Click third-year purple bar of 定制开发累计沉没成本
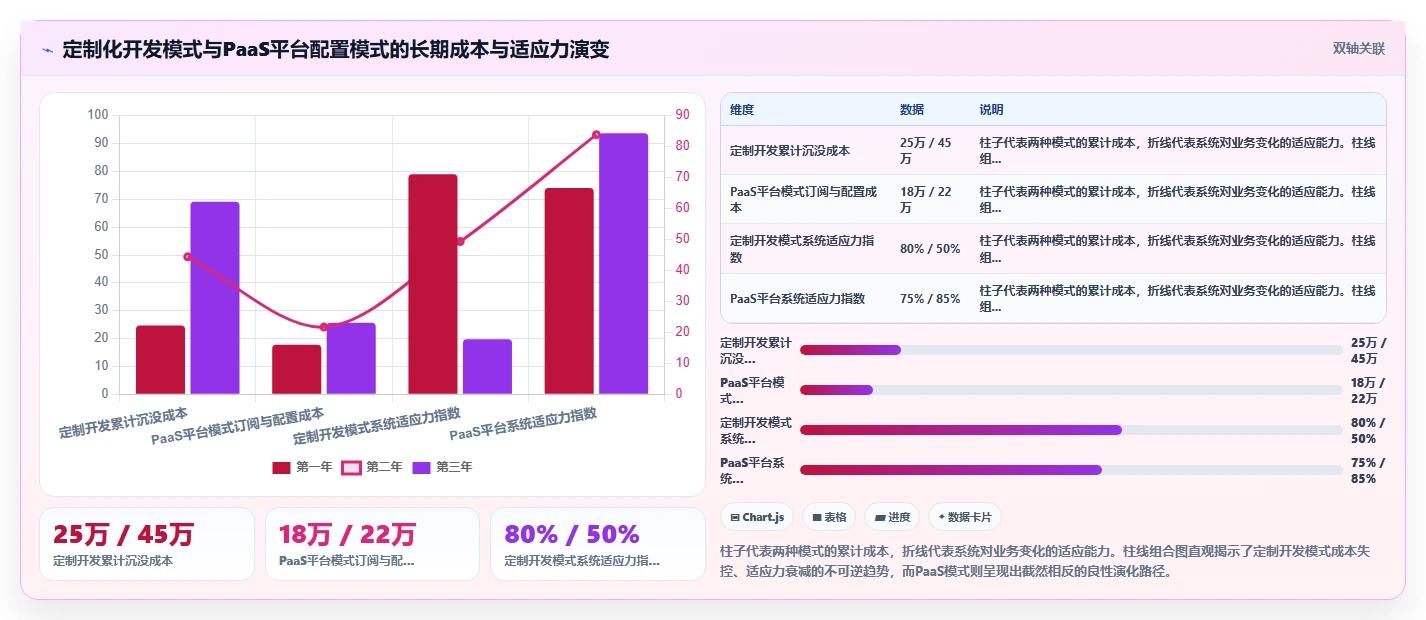This screenshot has width=1426, height=620. (x=215, y=298)
